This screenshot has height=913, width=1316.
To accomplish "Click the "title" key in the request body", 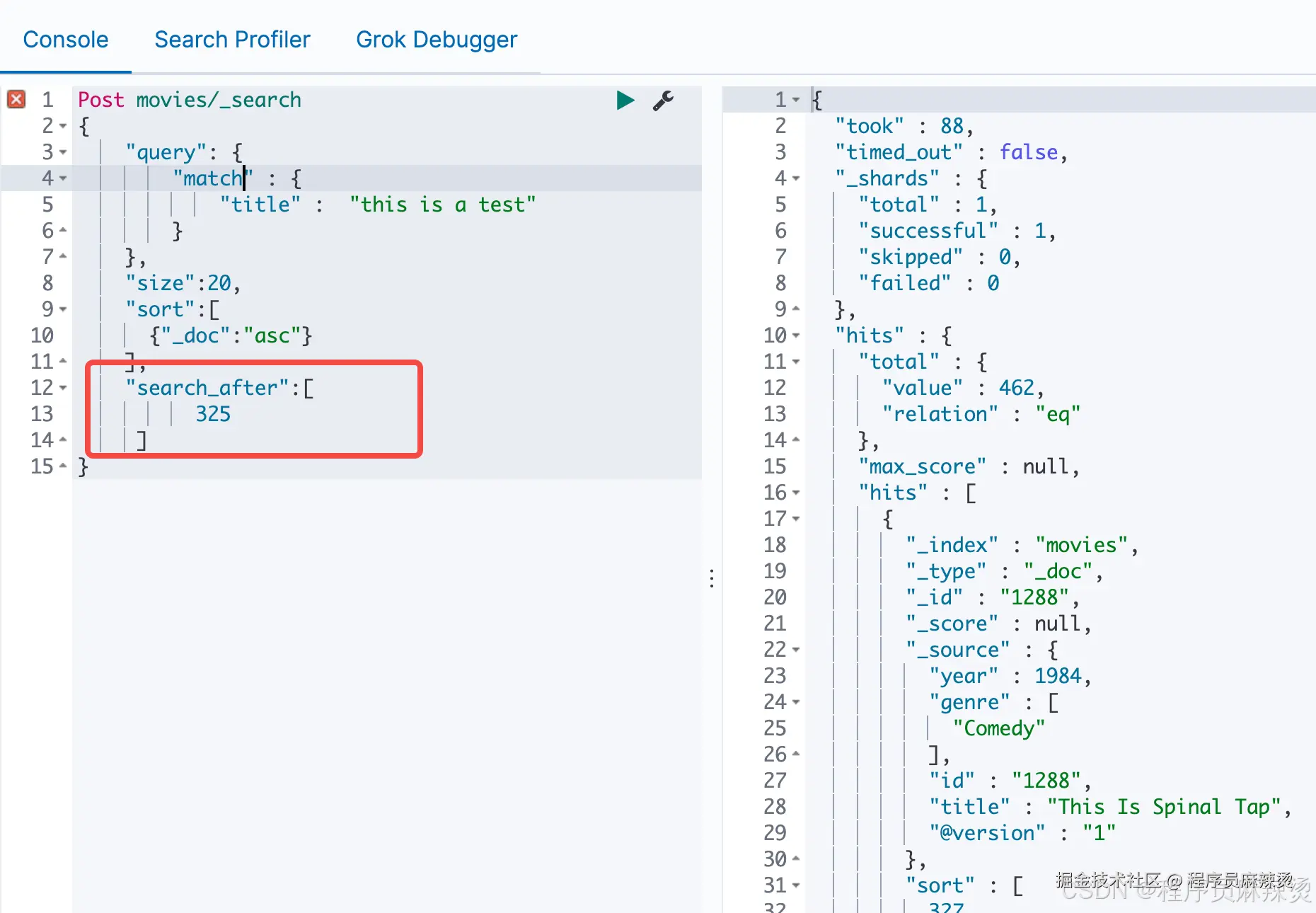I will (x=260, y=205).
